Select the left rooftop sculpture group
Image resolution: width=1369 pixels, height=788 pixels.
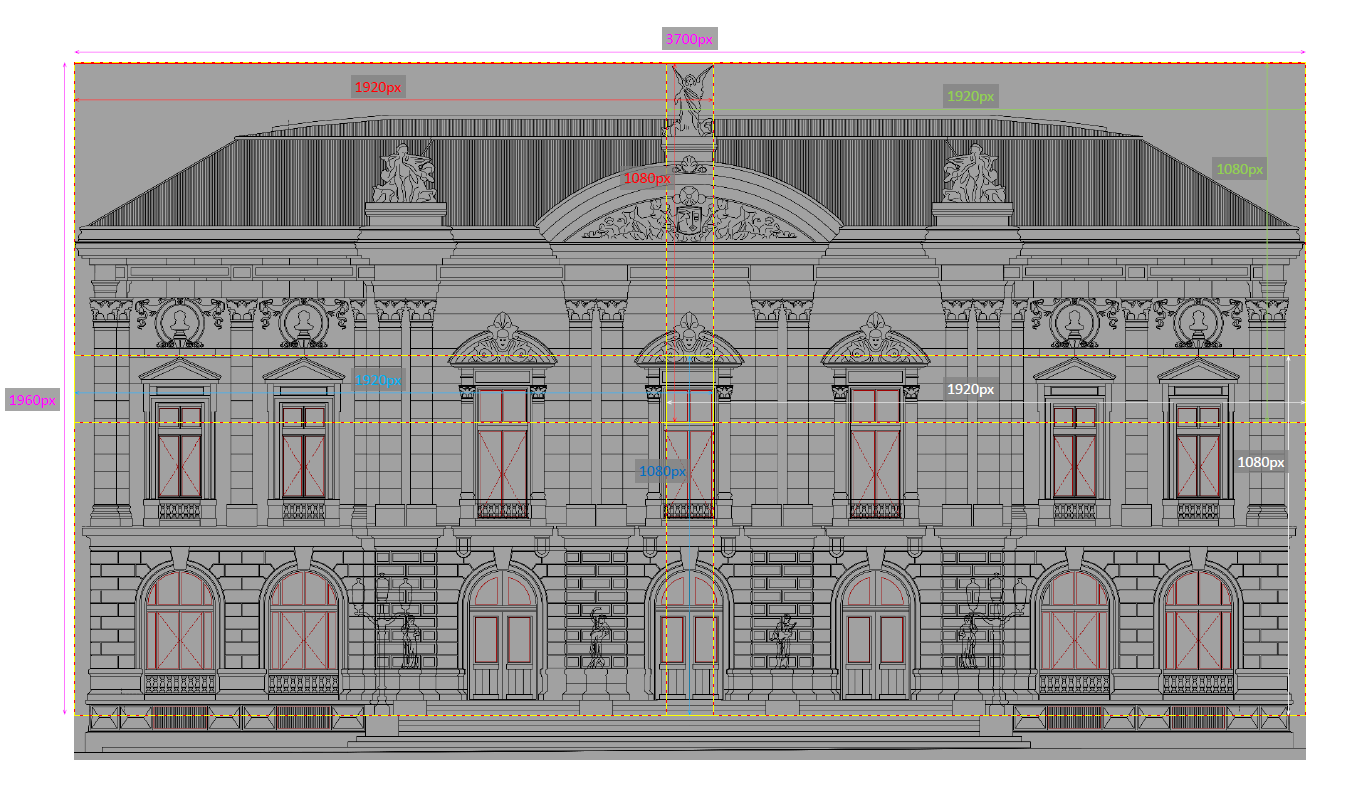pos(405,174)
